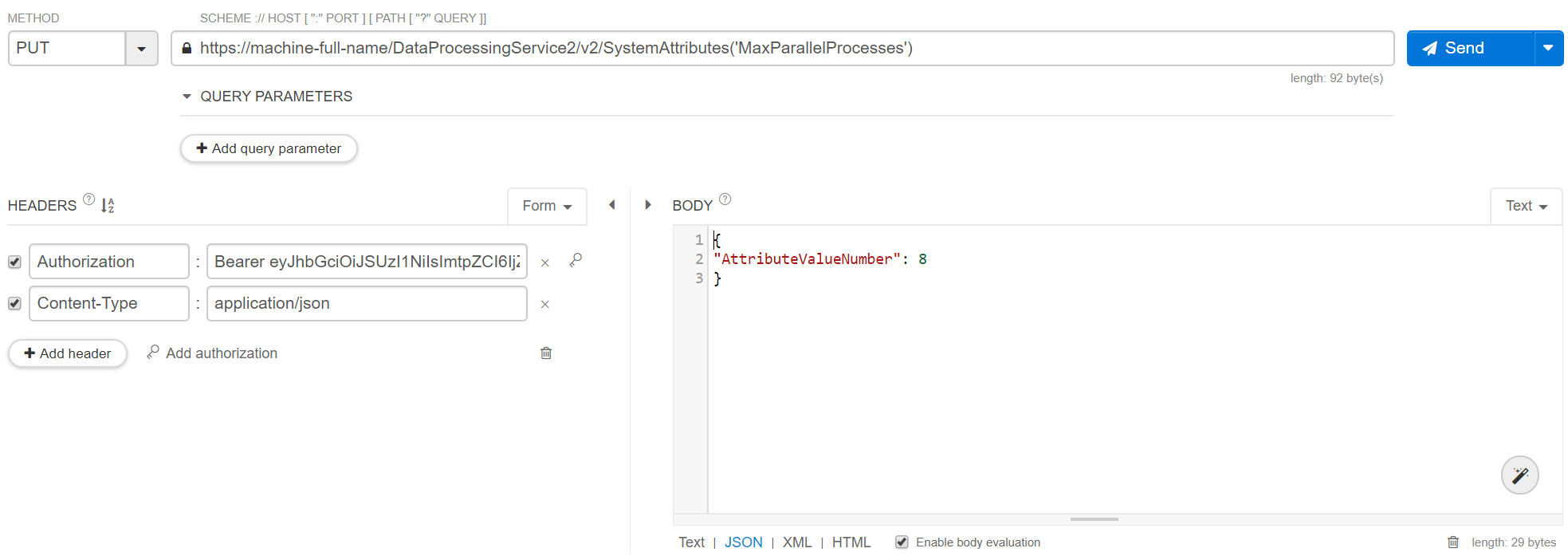Click the BODY help icon

tap(725, 199)
